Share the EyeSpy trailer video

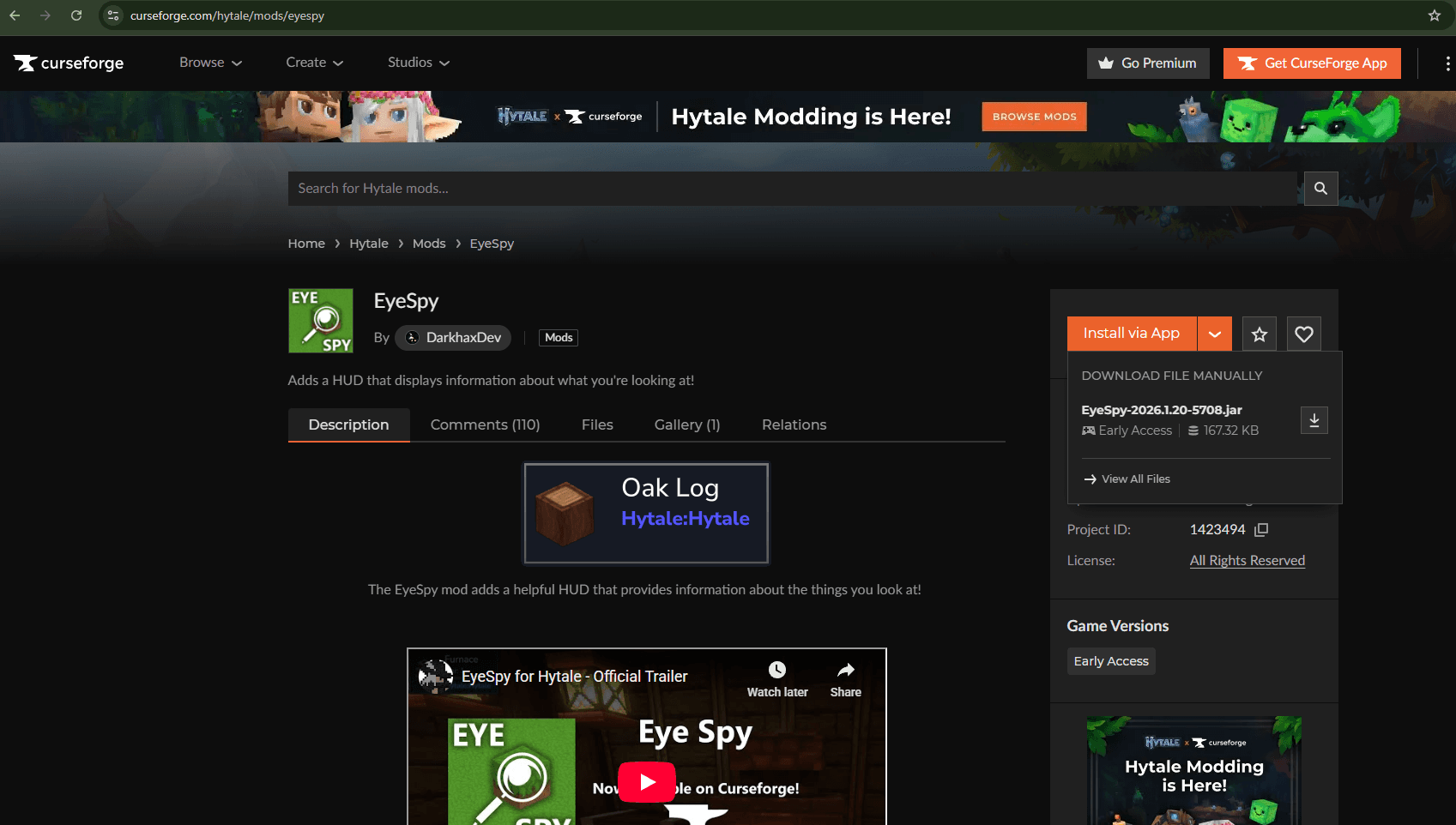pyautogui.click(x=845, y=679)
